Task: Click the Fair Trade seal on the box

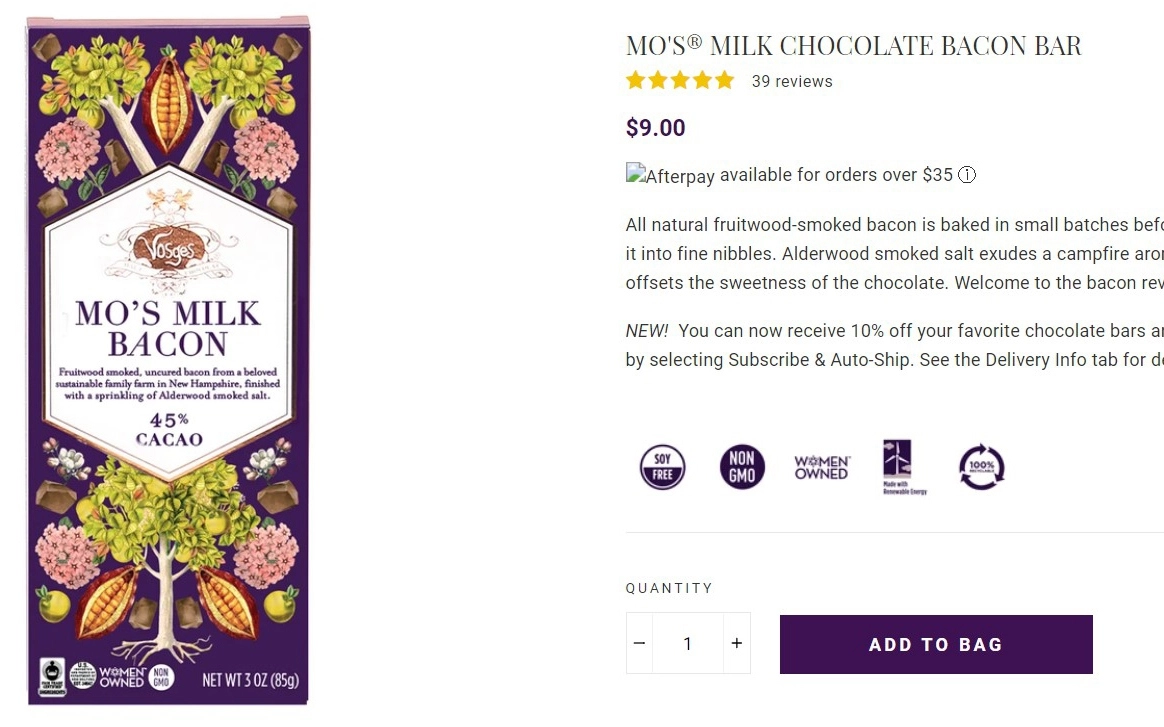Action: pos(52,676)
